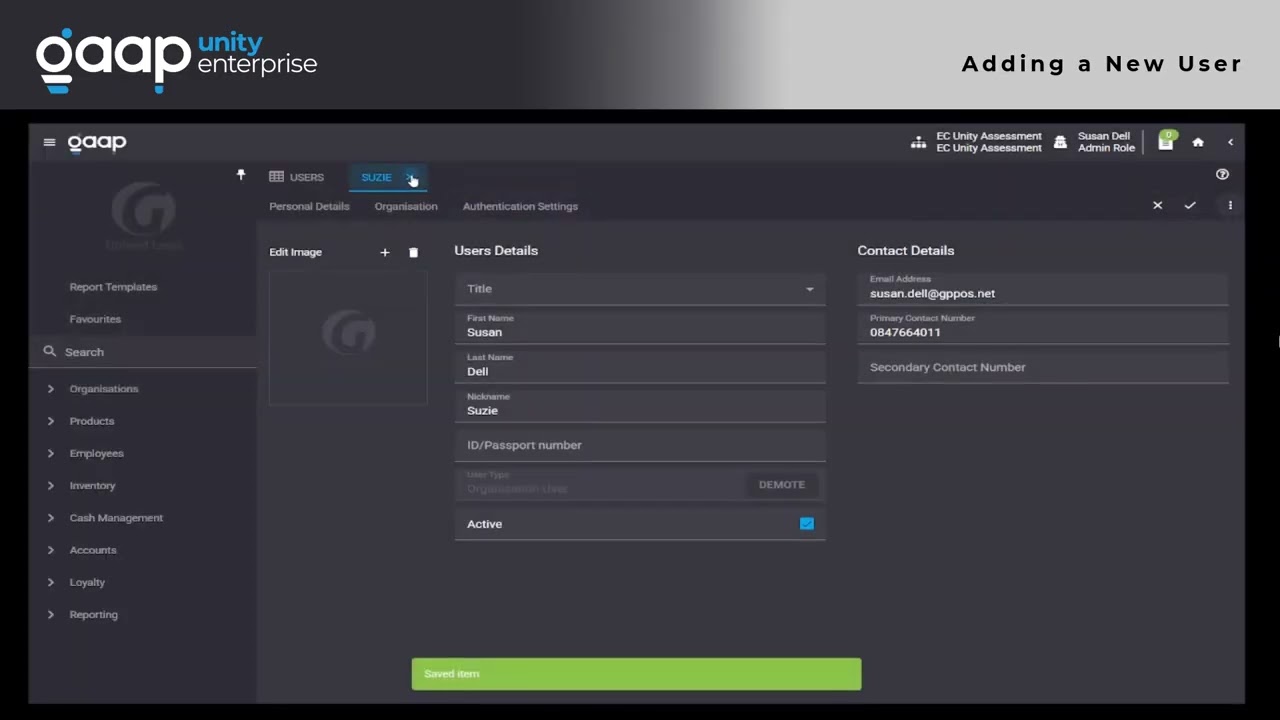Click the Search field in sidebar
Image resolution: width=1280 pixels, height=720 pixels.
143,352
